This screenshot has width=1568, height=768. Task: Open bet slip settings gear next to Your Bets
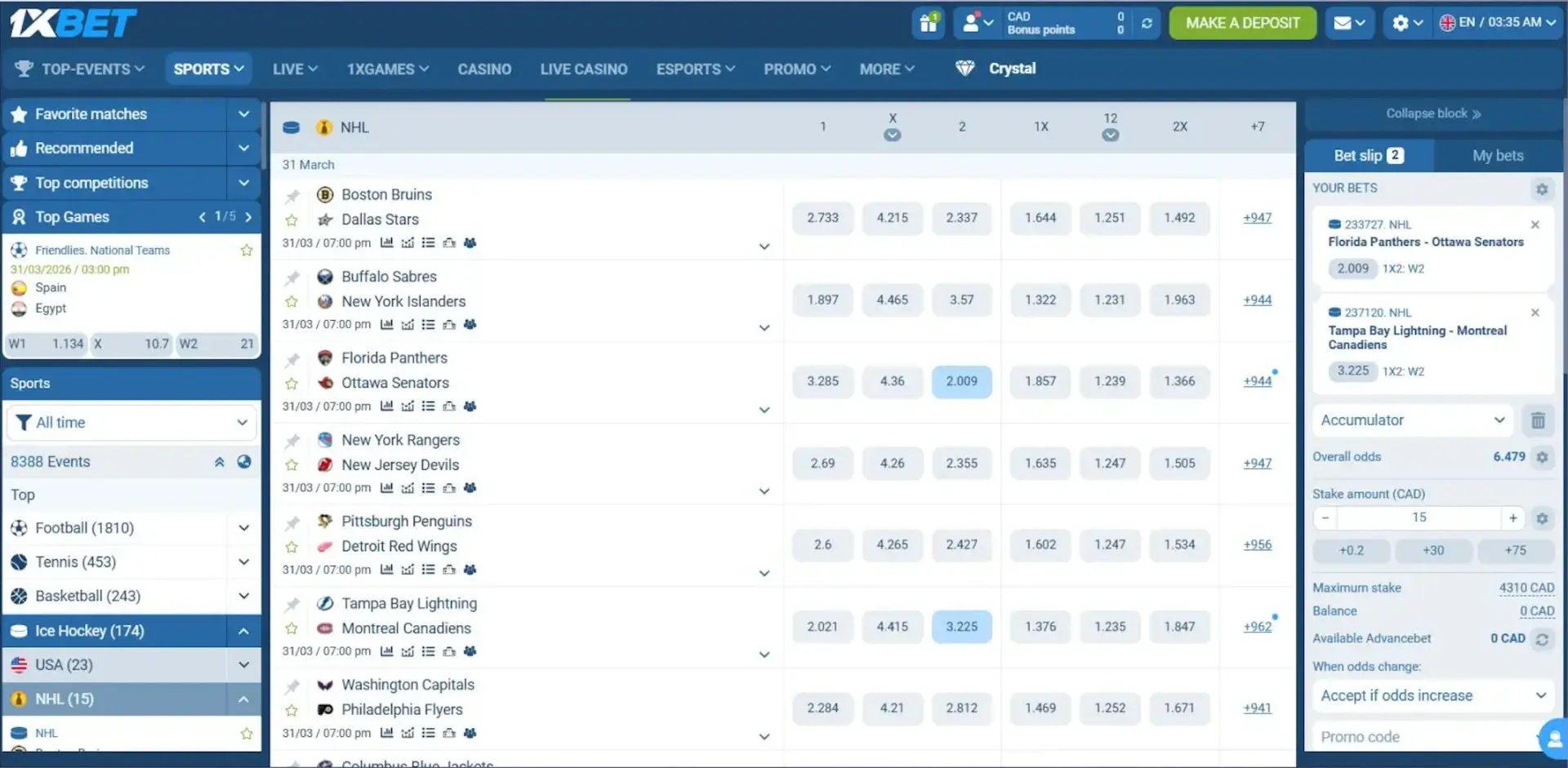coord(1541,189)
